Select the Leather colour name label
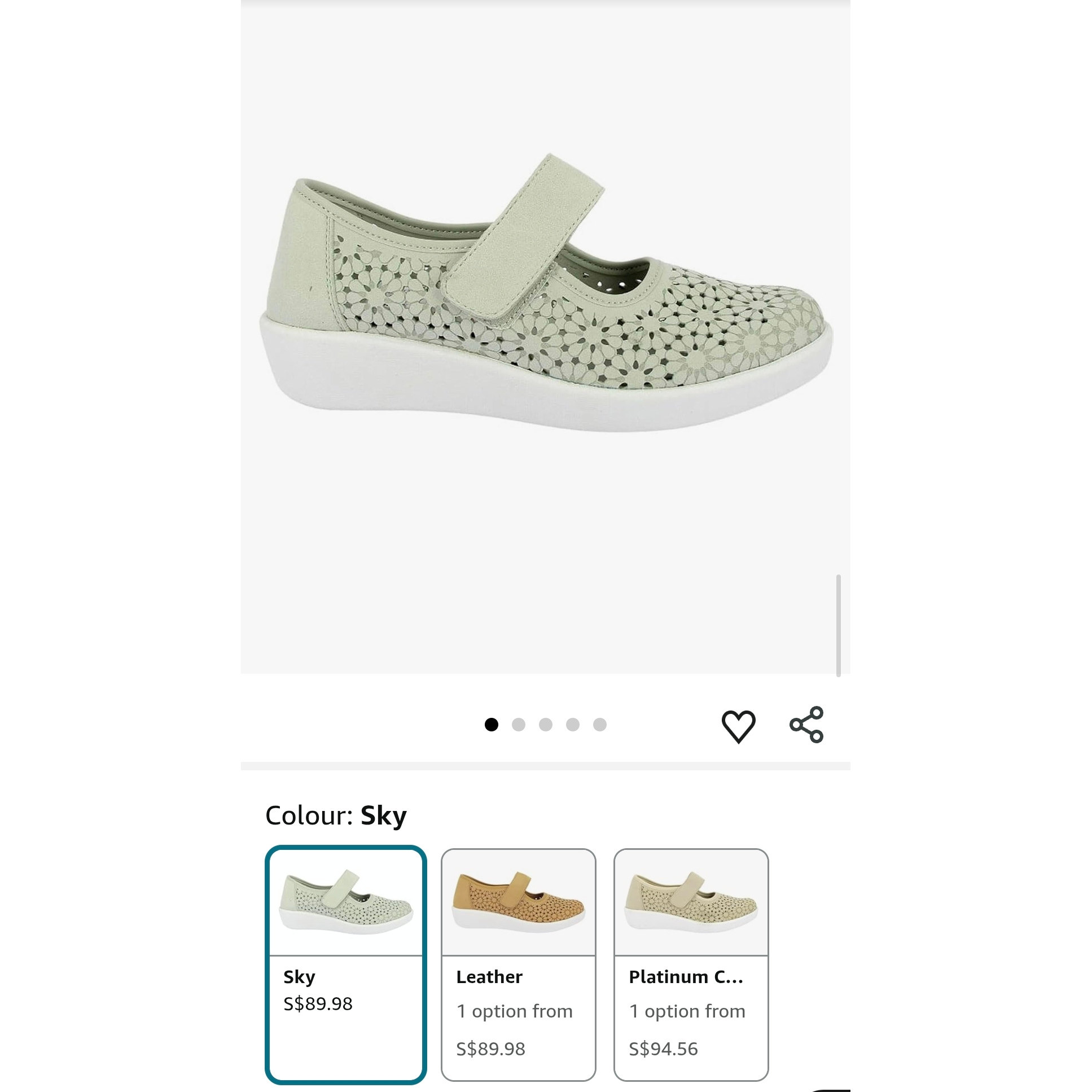 pyautogui.click(x=489, y=977)
